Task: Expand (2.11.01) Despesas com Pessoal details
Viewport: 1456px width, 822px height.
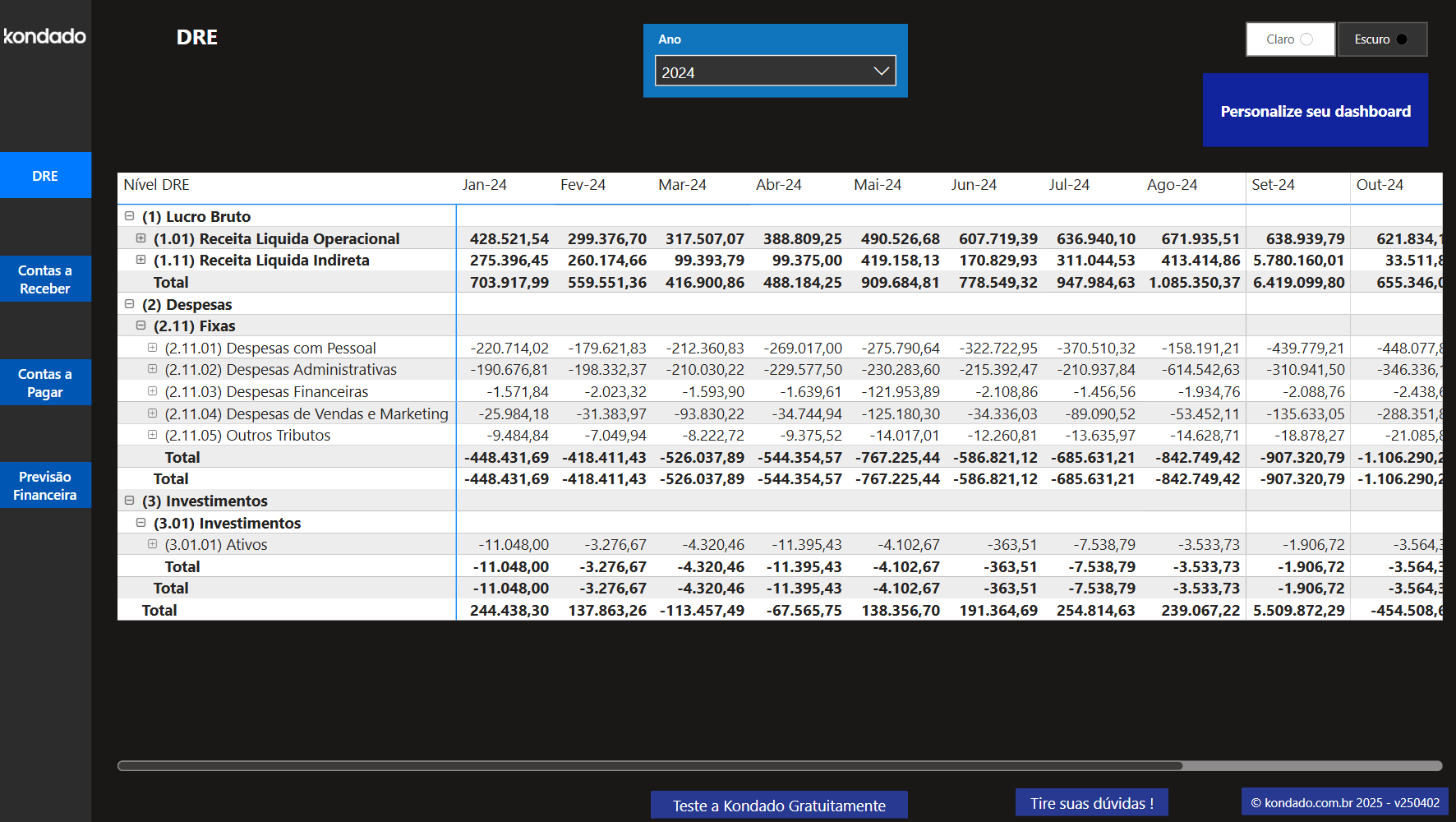Action: pos(152,347)
